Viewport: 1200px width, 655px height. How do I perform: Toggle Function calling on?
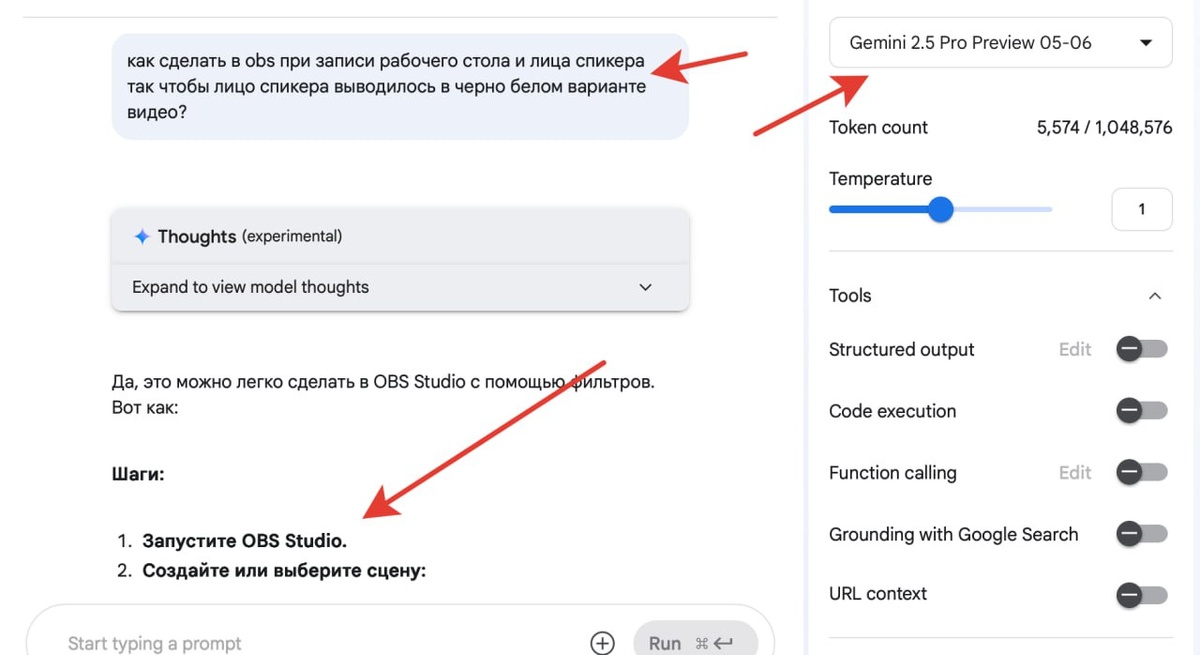pos(1142,473)
